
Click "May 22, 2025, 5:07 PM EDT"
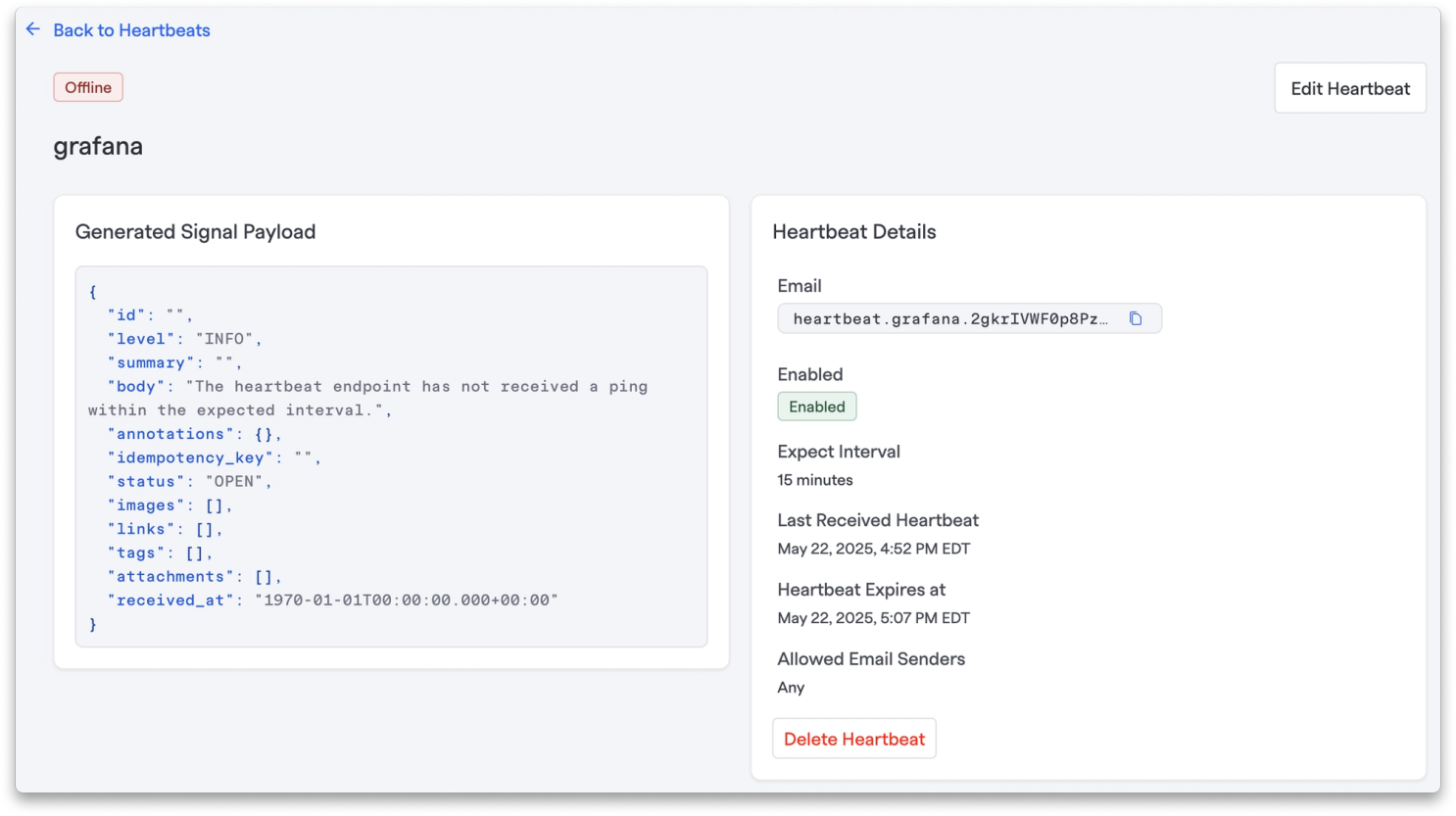(874, 618)
